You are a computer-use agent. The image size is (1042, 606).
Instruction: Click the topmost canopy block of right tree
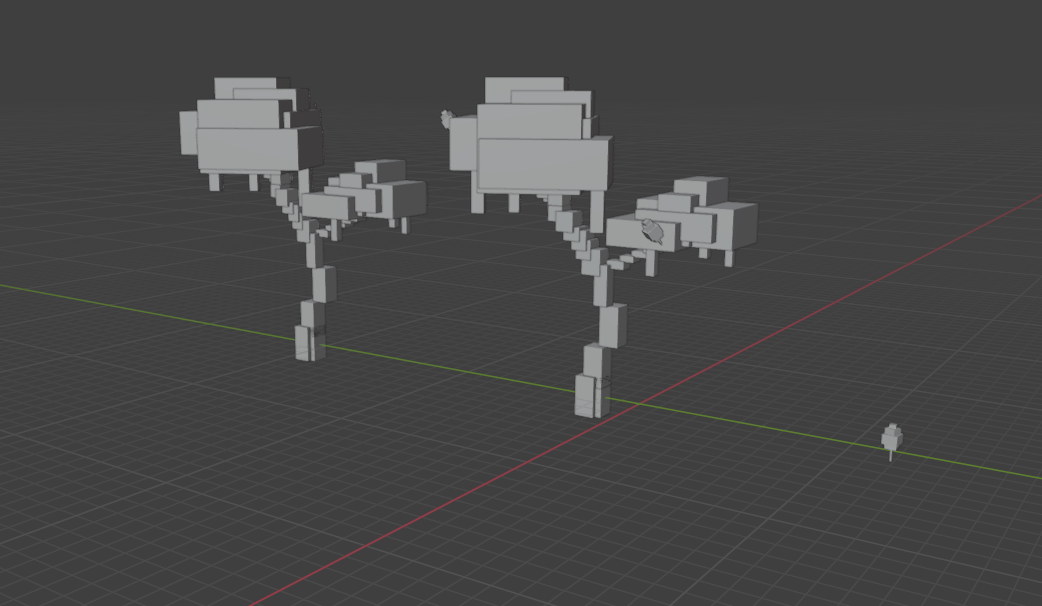click(x=523, y=88)
